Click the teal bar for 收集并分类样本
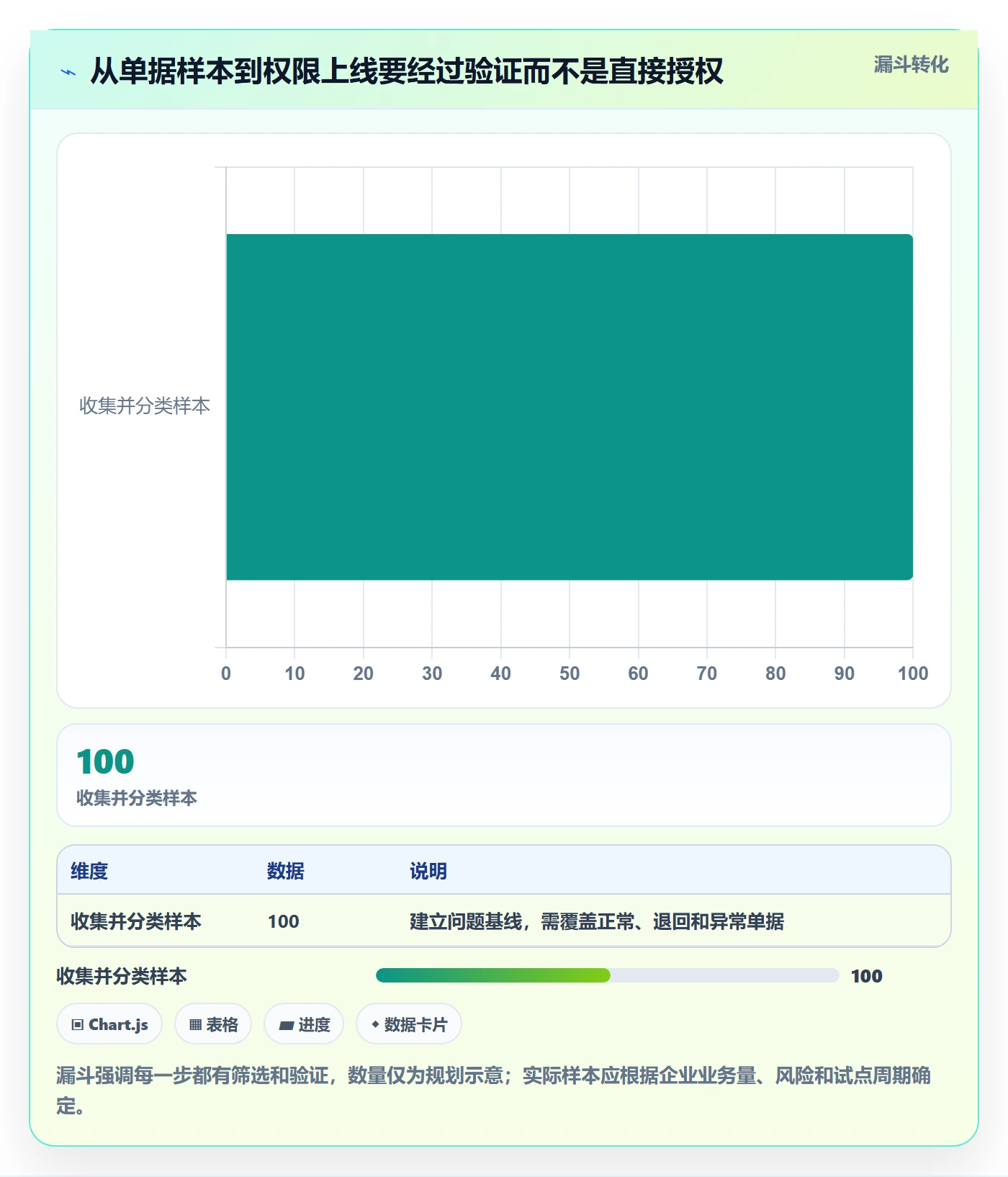Screen dimensions: 1008x1177 (x=570, y=406)
